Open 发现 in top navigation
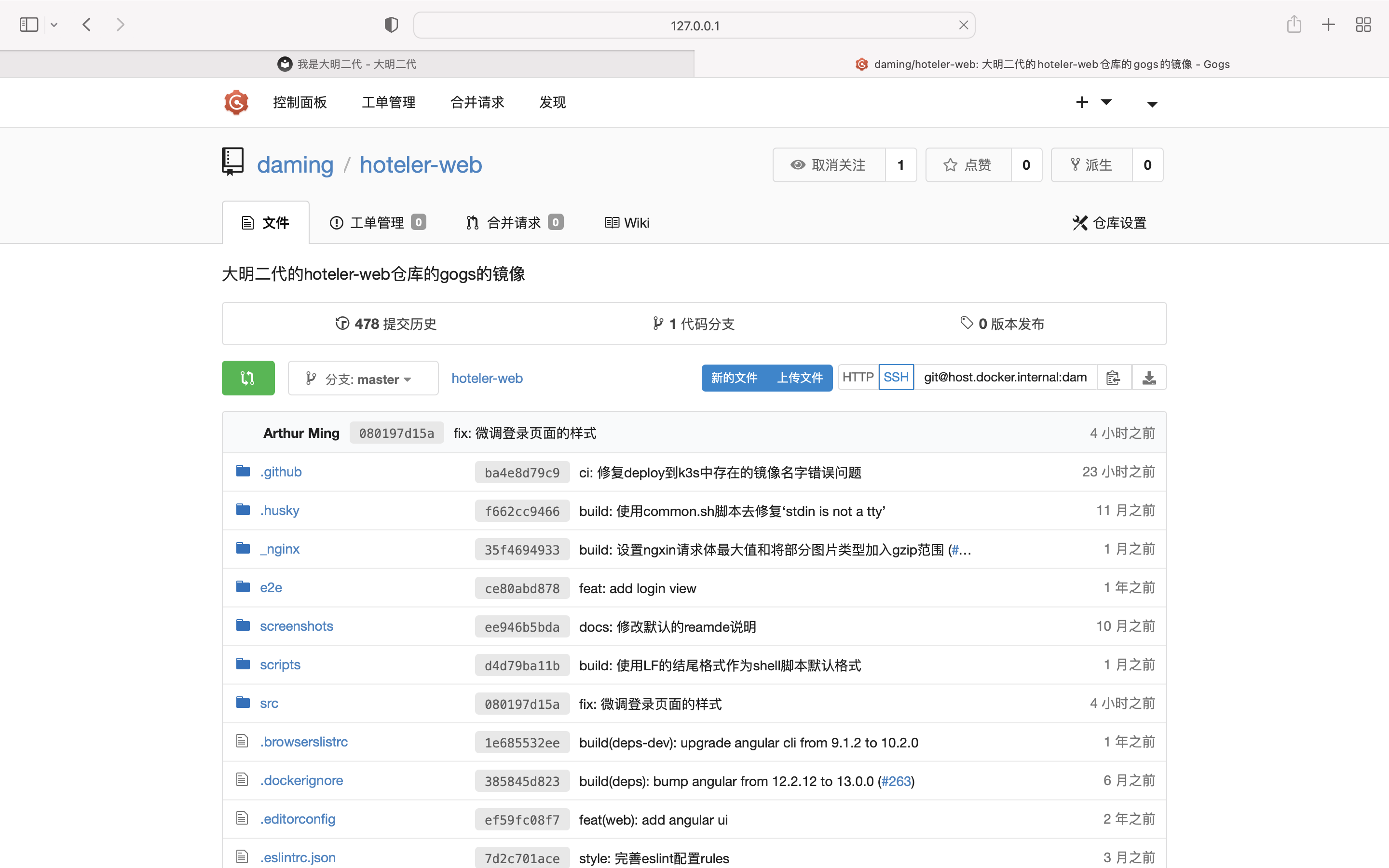 552,103
